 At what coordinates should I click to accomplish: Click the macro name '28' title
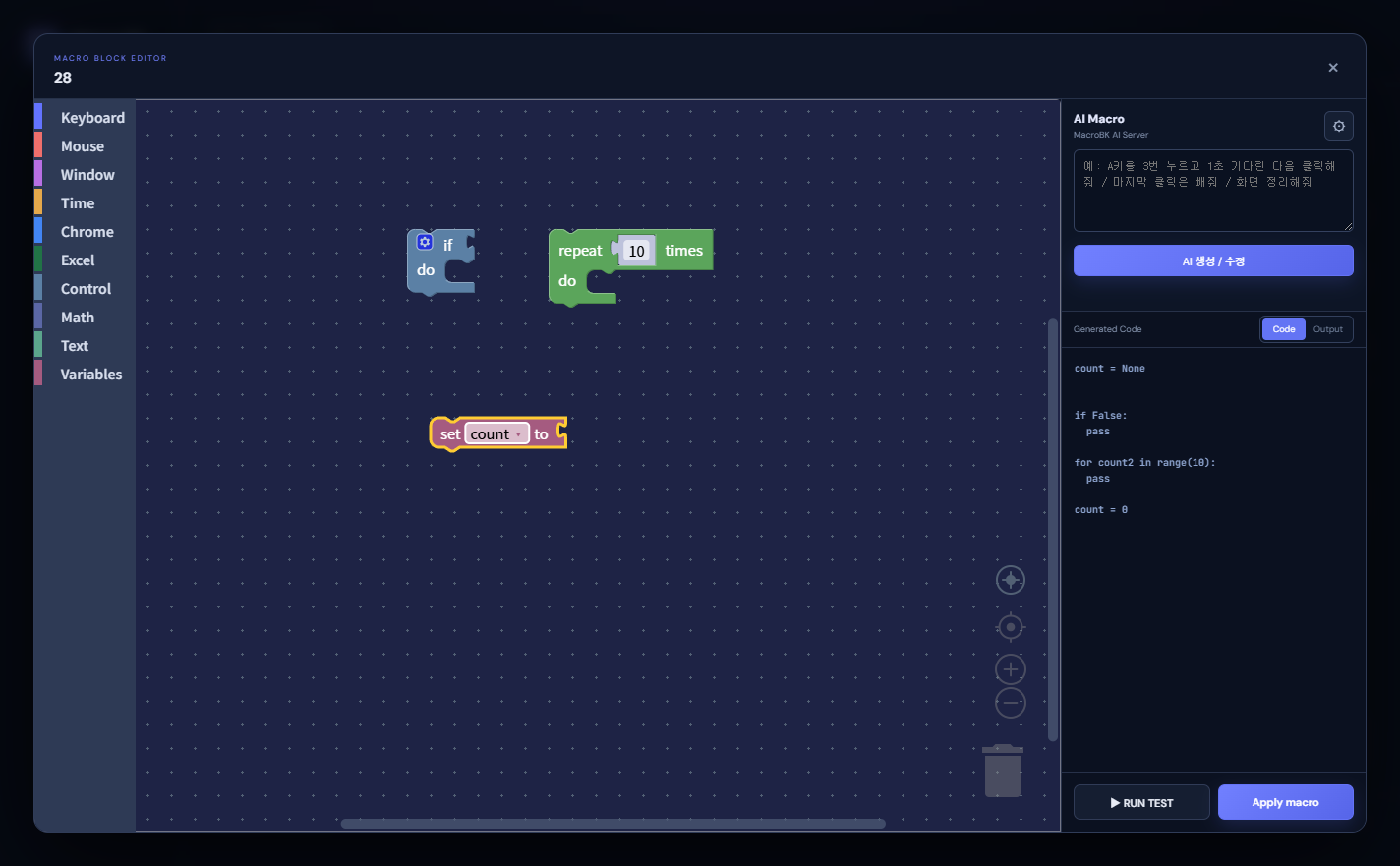[63, 78]
